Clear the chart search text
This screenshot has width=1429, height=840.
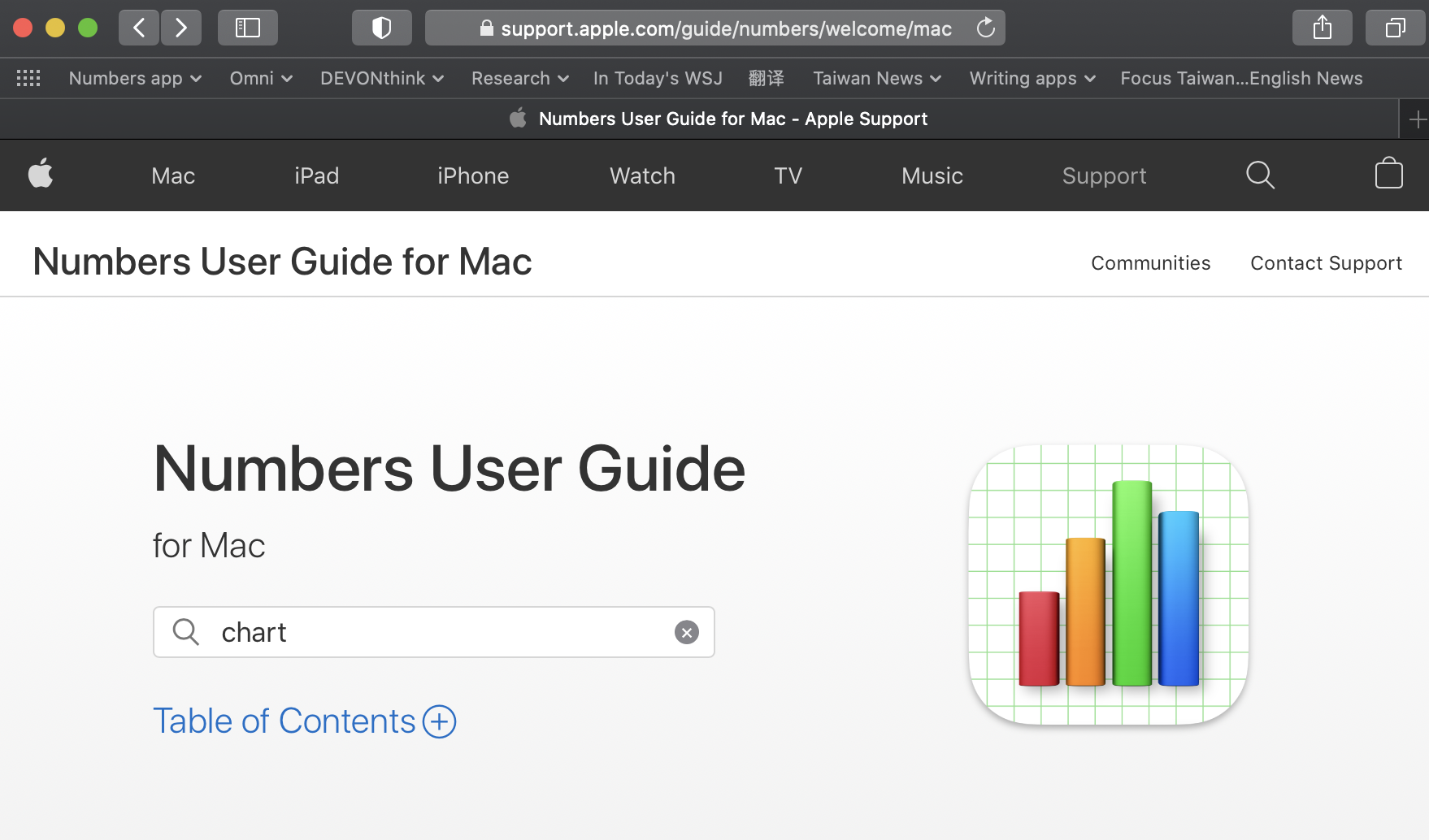[x=687, y=632]
